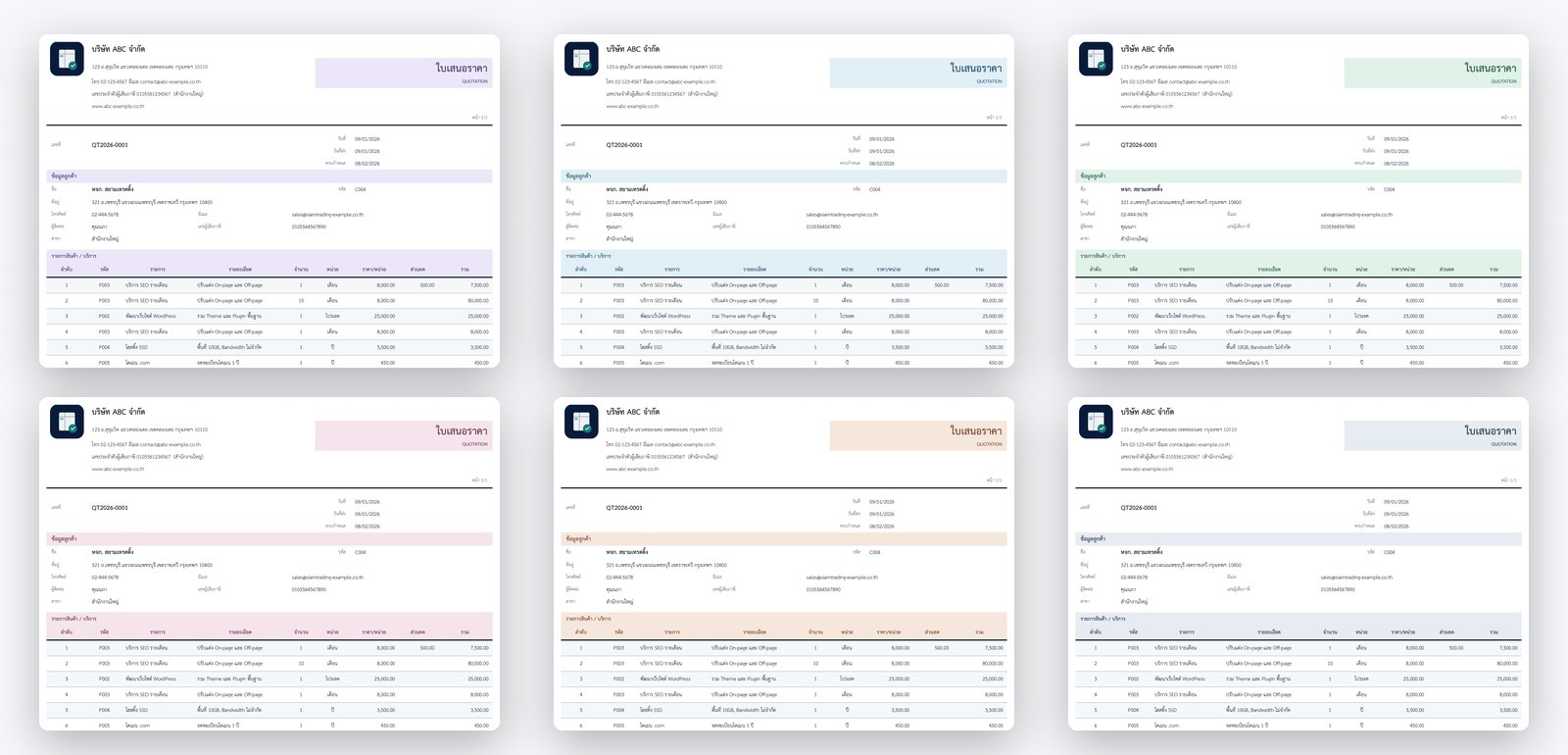Click บริษัท ABC จำกัด heading in green template
Screen dimensions: 1568x755
pos(1148,49)
